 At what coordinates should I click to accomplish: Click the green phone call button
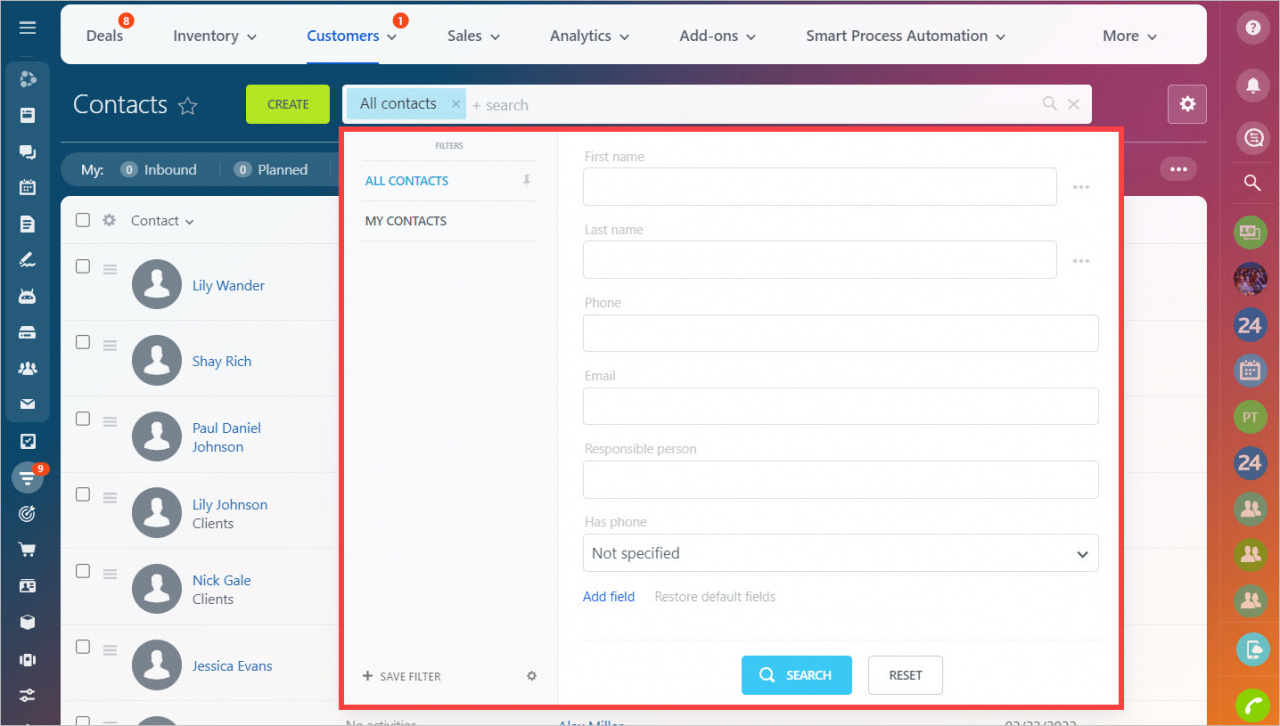point(1252,705)
